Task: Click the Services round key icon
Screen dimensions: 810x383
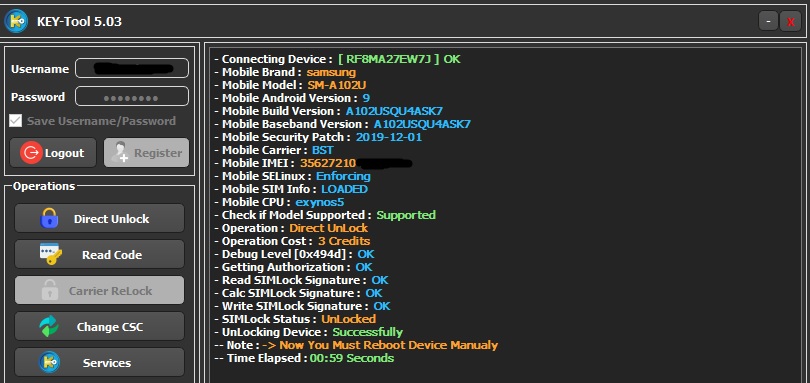Action: 50,362
